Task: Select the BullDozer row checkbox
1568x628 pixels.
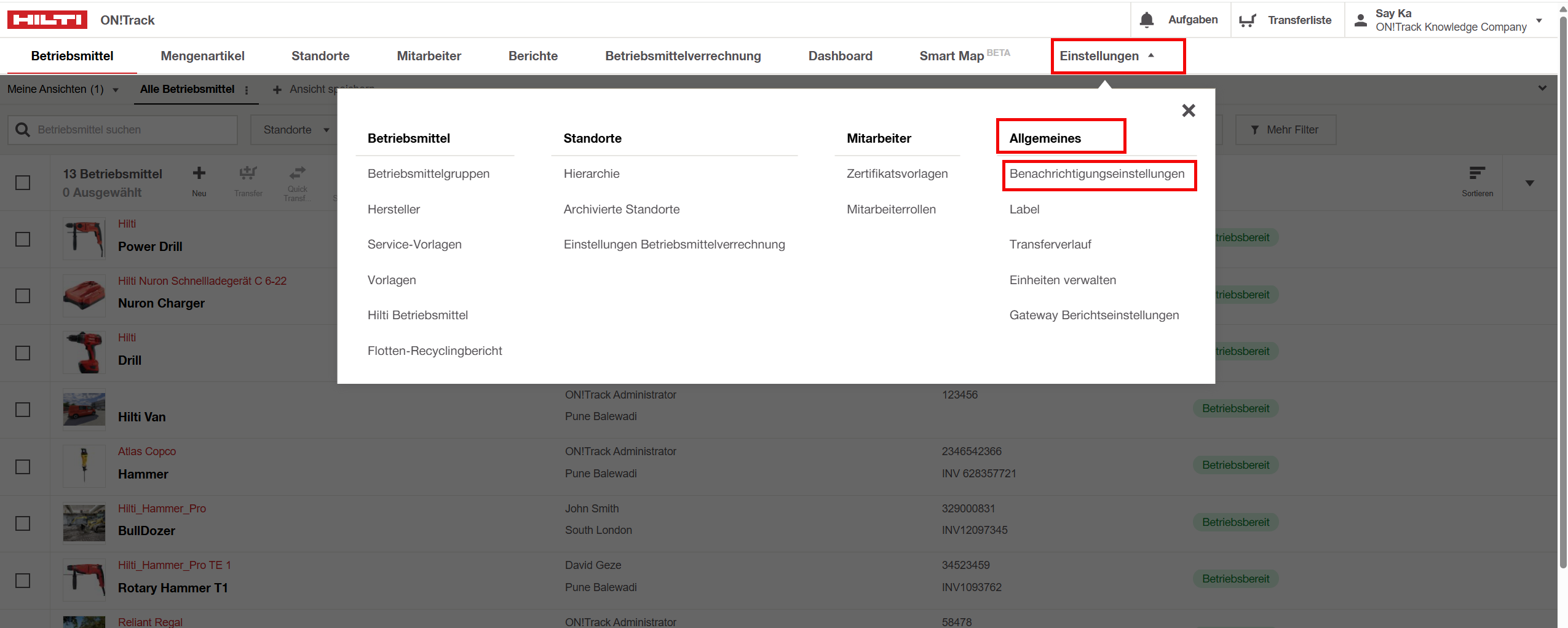Action: (x=23, y=523)
